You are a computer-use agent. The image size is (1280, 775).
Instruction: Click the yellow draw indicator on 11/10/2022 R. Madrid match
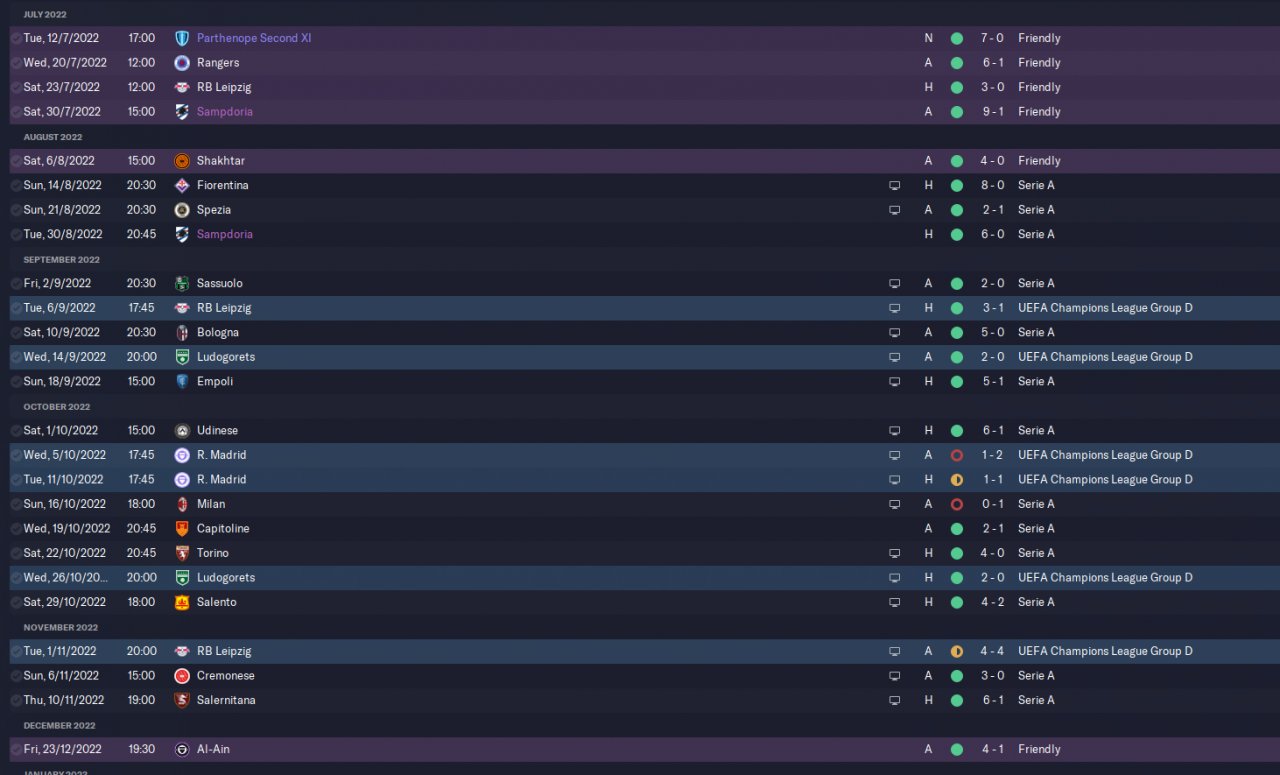click(957, 480)
